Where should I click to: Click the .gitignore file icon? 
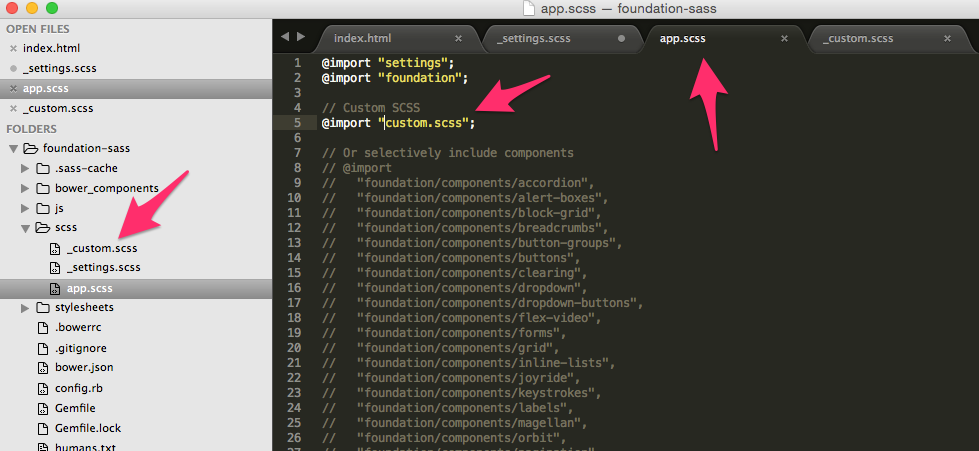pyautogui.click(x=42, y=348)
